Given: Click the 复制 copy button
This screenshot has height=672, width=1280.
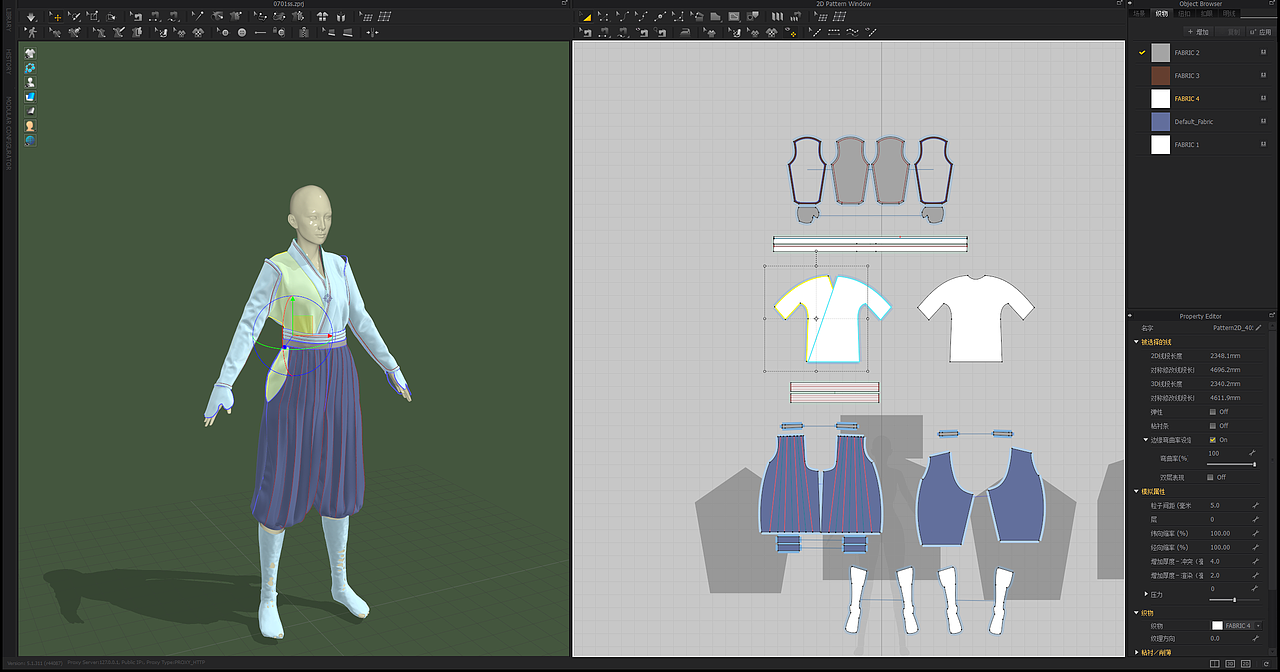Looking at the screenshot, I should coord(1230,32).
